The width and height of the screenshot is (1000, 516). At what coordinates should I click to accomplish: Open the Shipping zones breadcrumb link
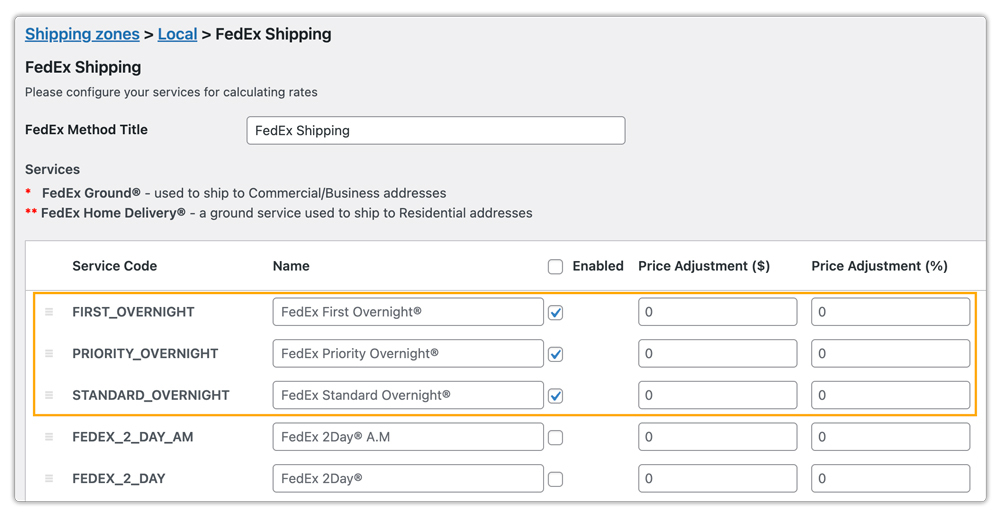pyautogui.click(x=82, y=34)
